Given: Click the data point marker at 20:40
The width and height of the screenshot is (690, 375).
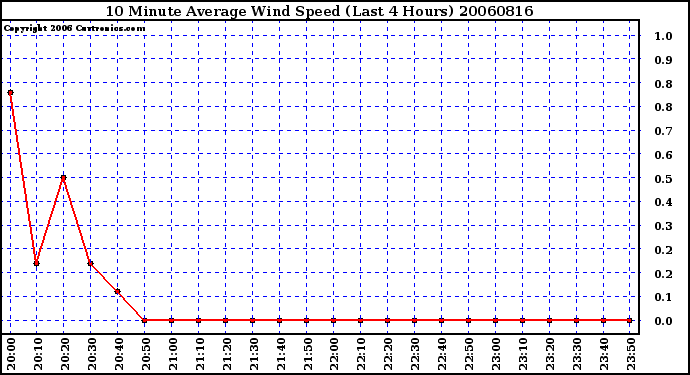Looking at the screenshot, I should coord(117,291).
